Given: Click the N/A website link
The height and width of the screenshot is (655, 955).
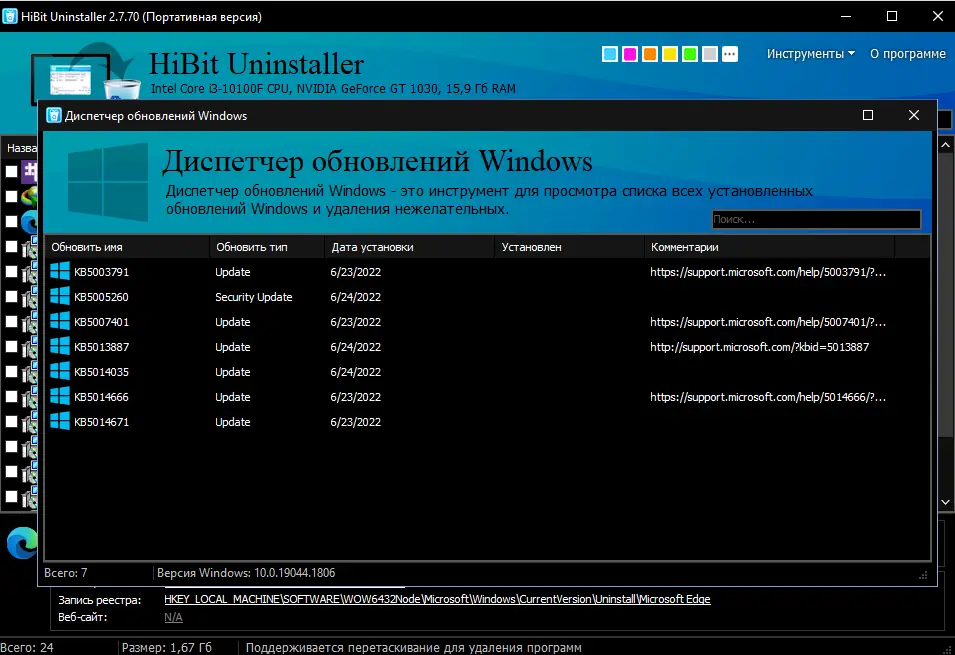Looking at the screenshot, I should 173,617.
